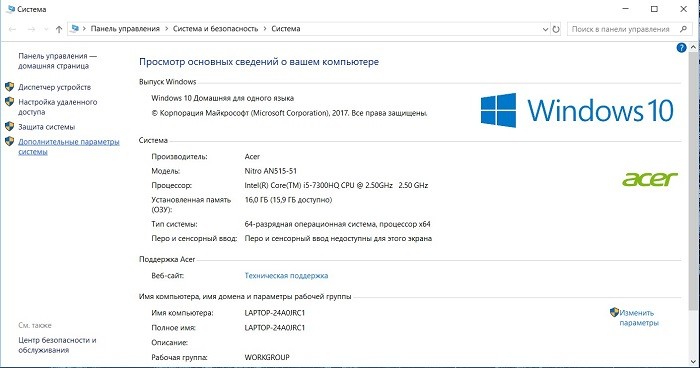Maximize the Система window

[654, 9]
